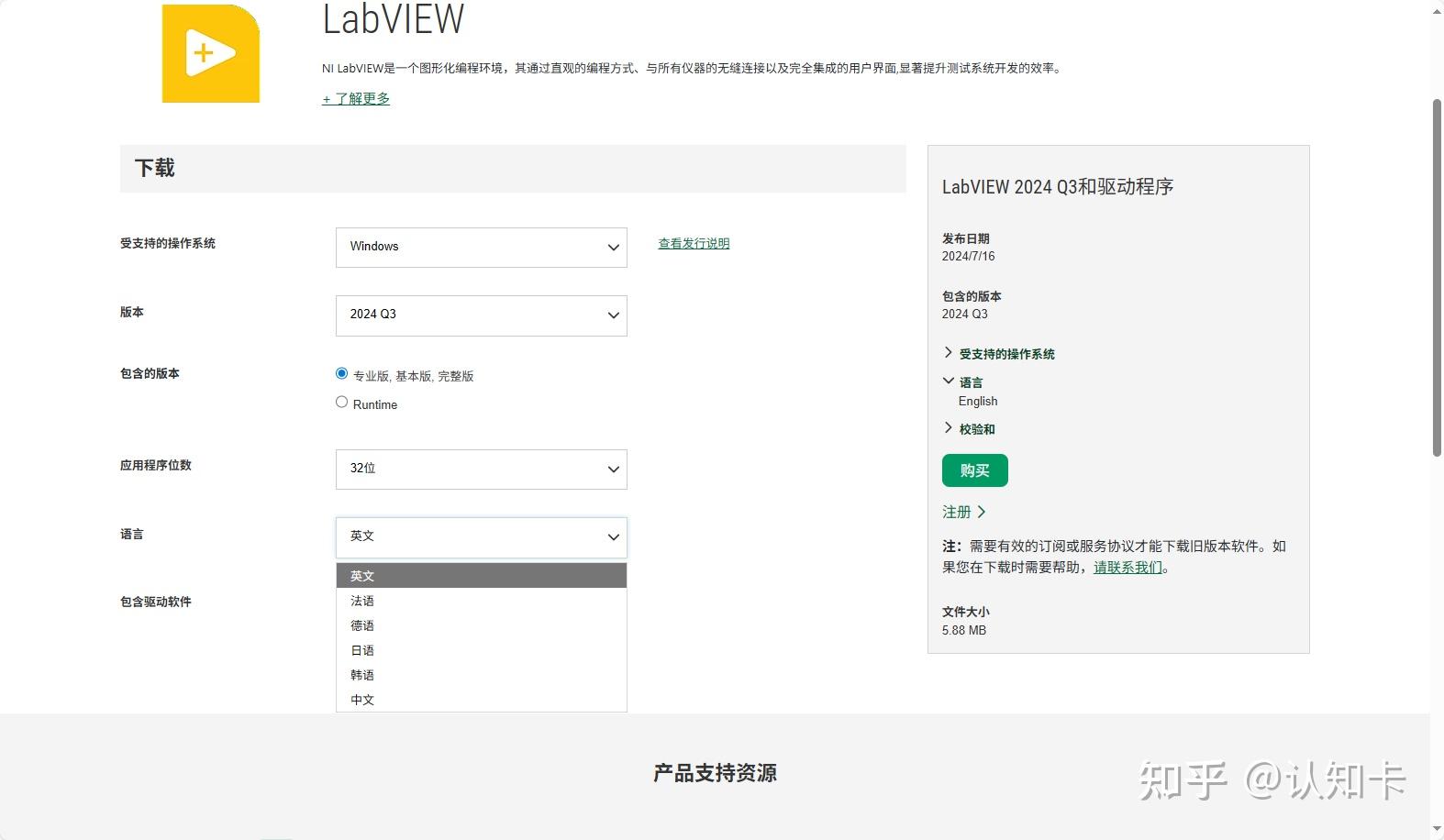The height and width of the screenshot is (840, 1444).
Task: Collapse the 语言 section in sidebar
Action: 963,381
